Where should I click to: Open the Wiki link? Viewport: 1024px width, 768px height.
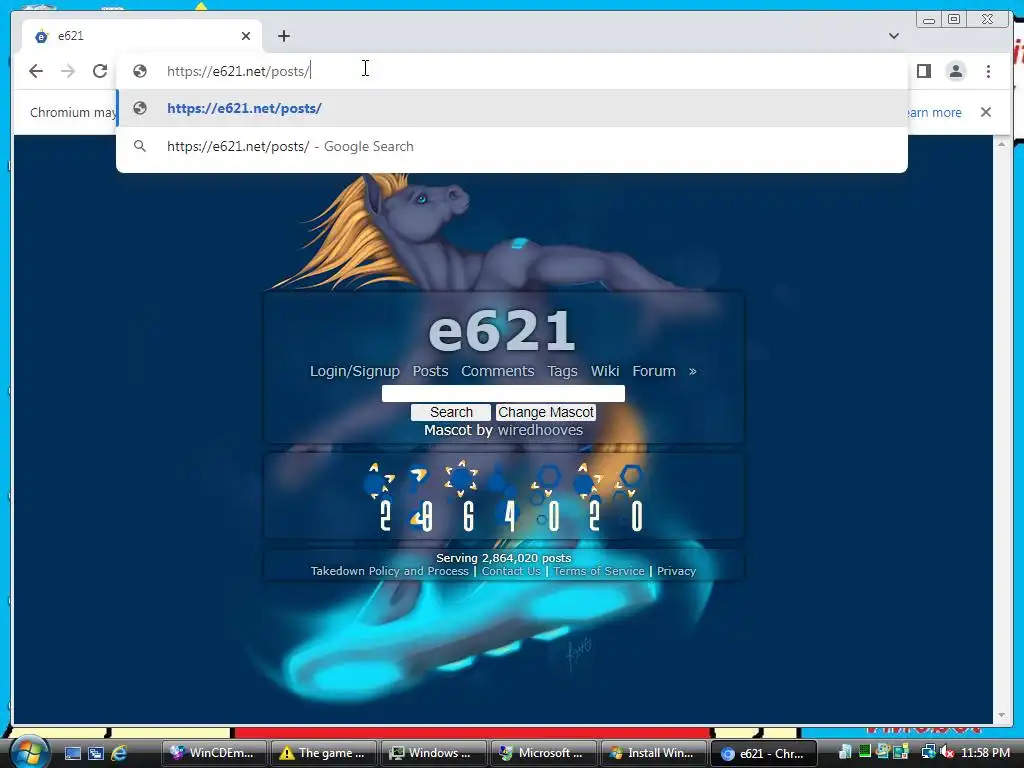tap(605, 371)
